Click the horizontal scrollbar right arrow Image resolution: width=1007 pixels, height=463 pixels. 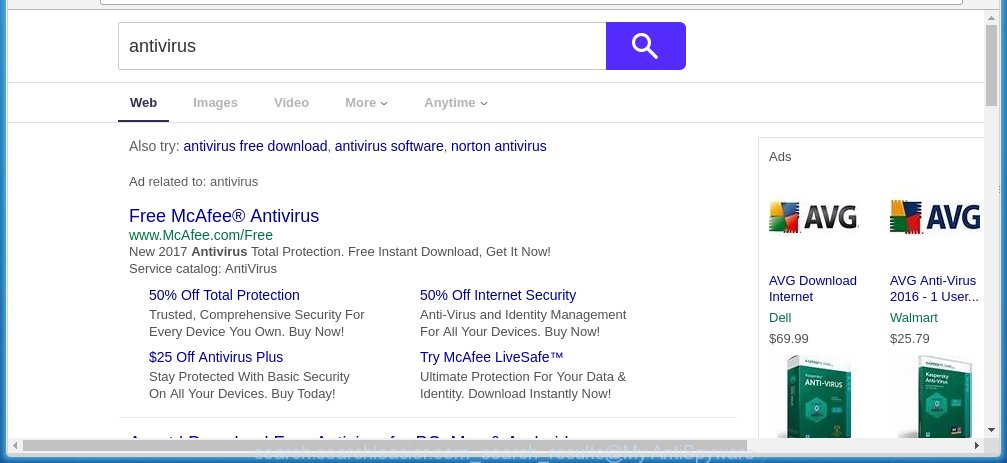coord(977,445)
